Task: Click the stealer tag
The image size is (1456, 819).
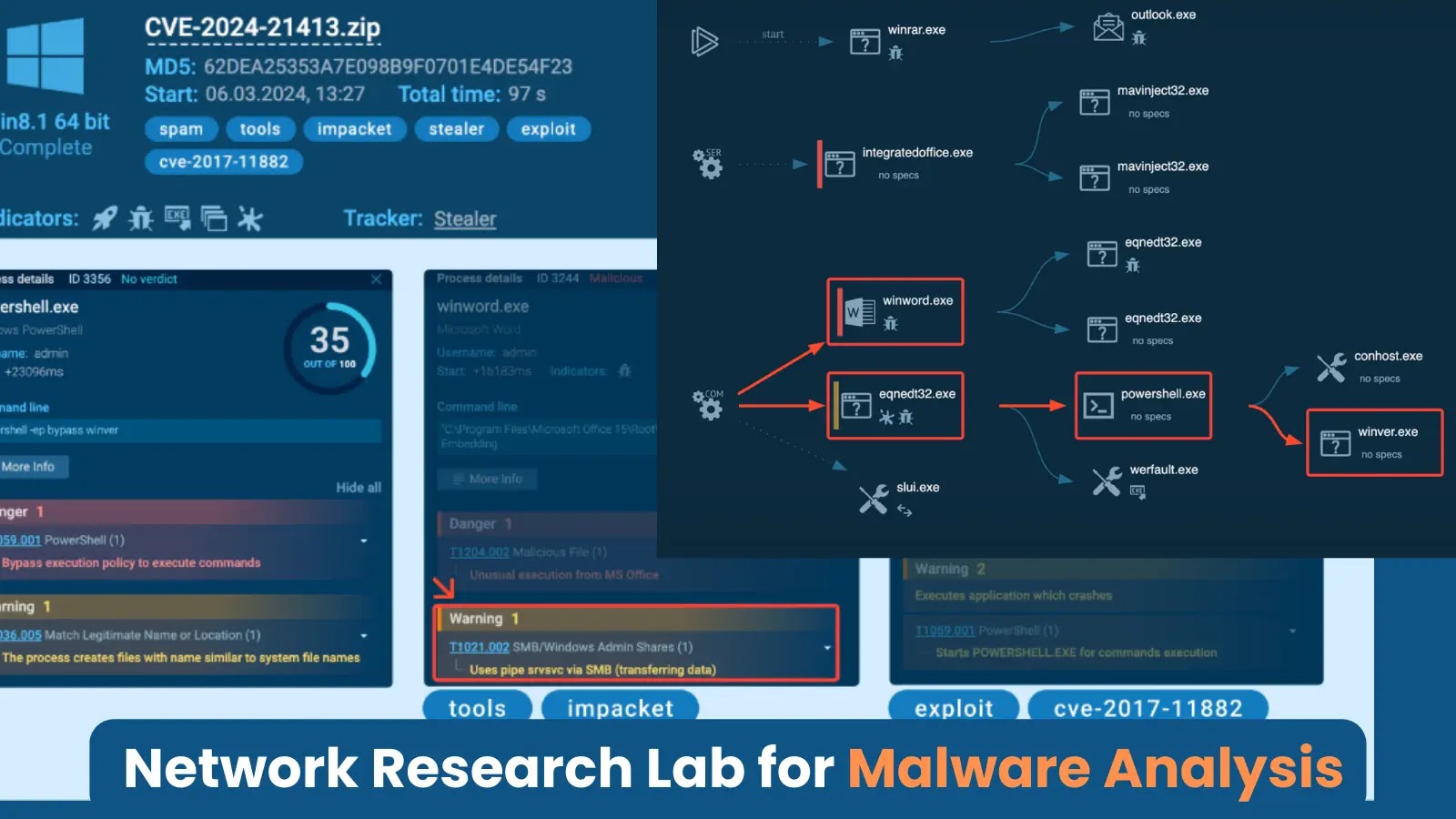Action: 457,129
